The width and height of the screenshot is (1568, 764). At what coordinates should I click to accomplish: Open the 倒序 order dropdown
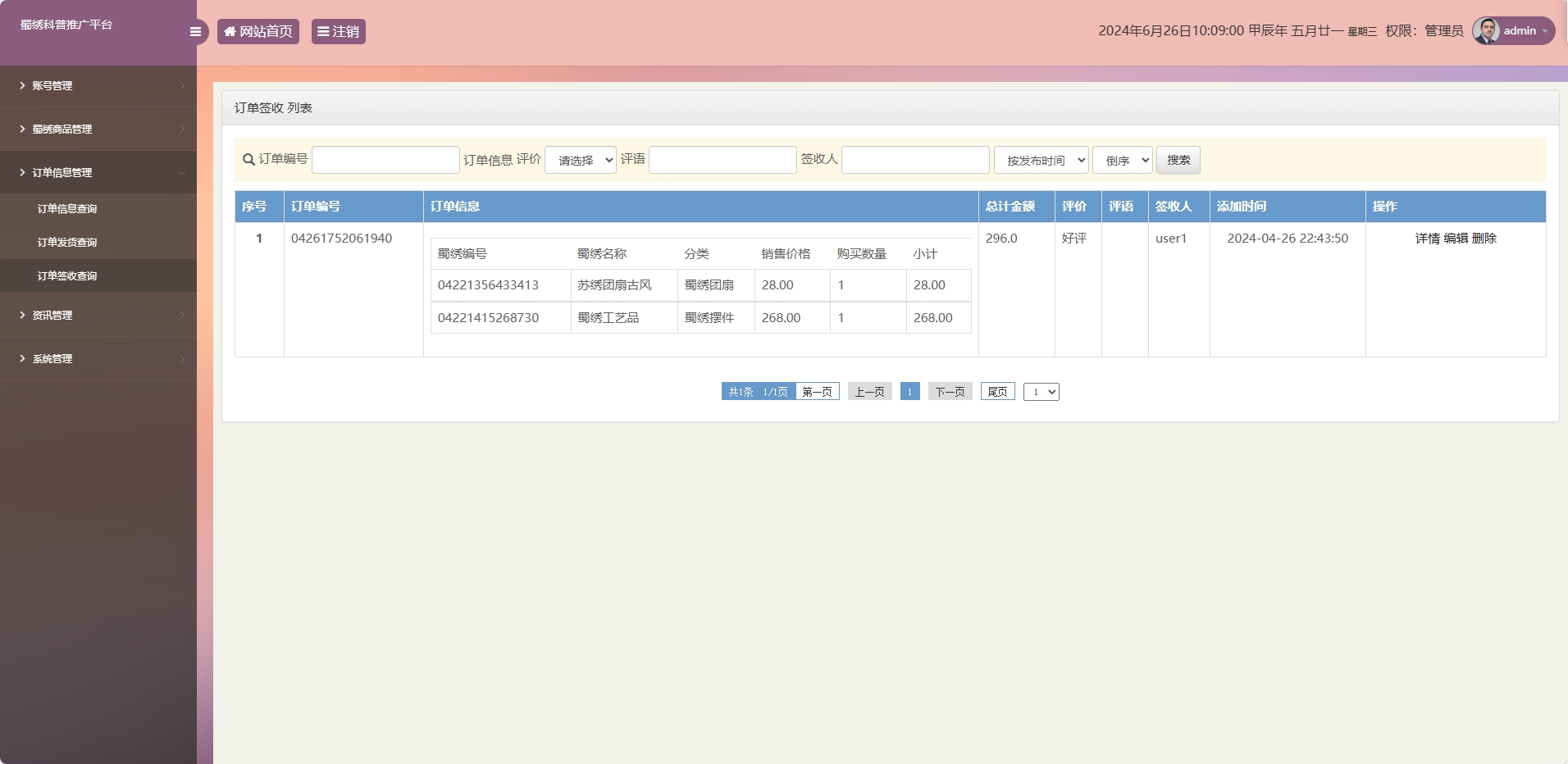coord(1121,160)
